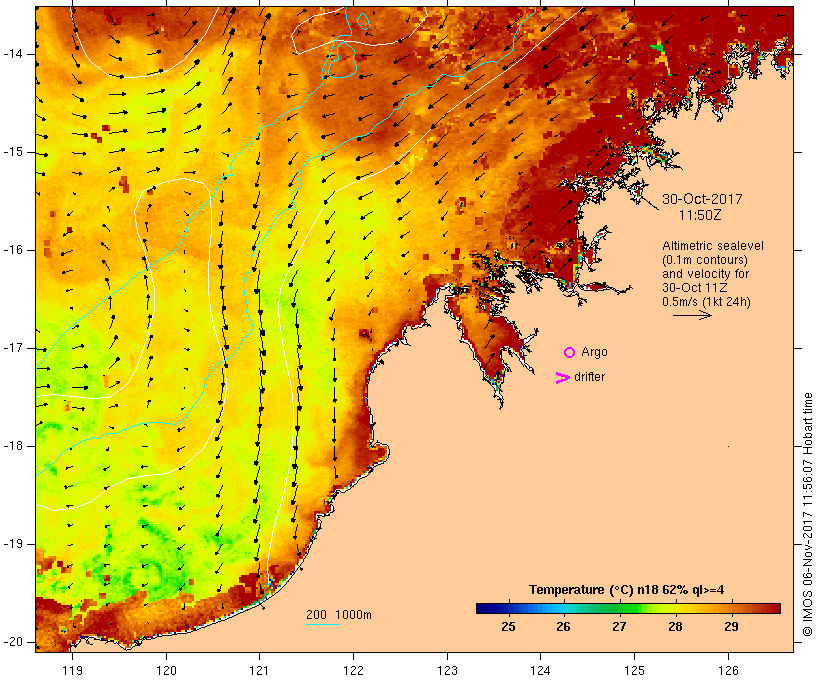Click the dark red end of temperature colorbar
The width and height of the screenshot is (820, 680).
(773, 608)
